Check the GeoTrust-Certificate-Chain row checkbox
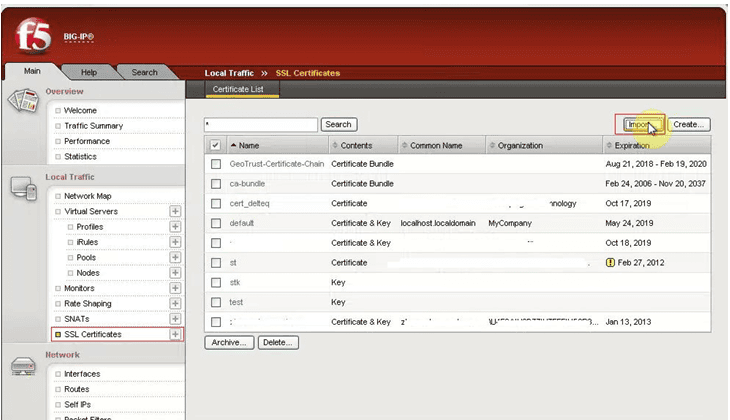The image size is (730, 420). [x=215, y=163]
